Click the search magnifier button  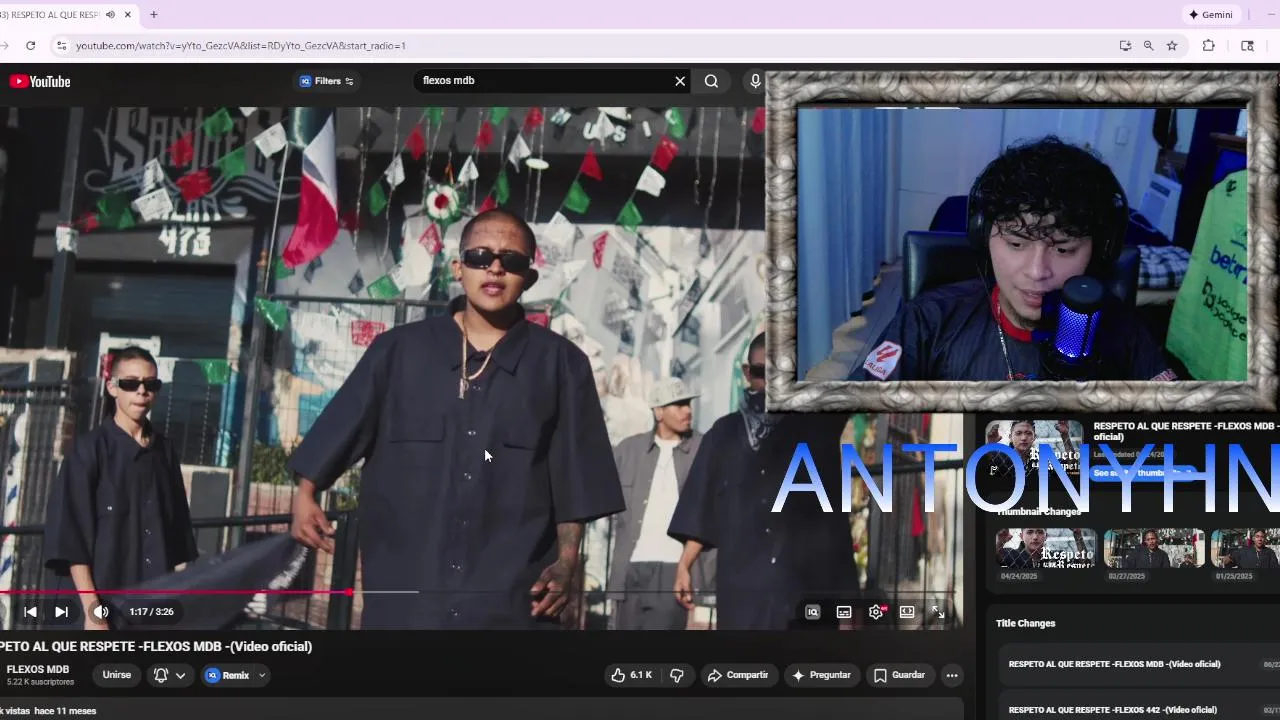711,81
